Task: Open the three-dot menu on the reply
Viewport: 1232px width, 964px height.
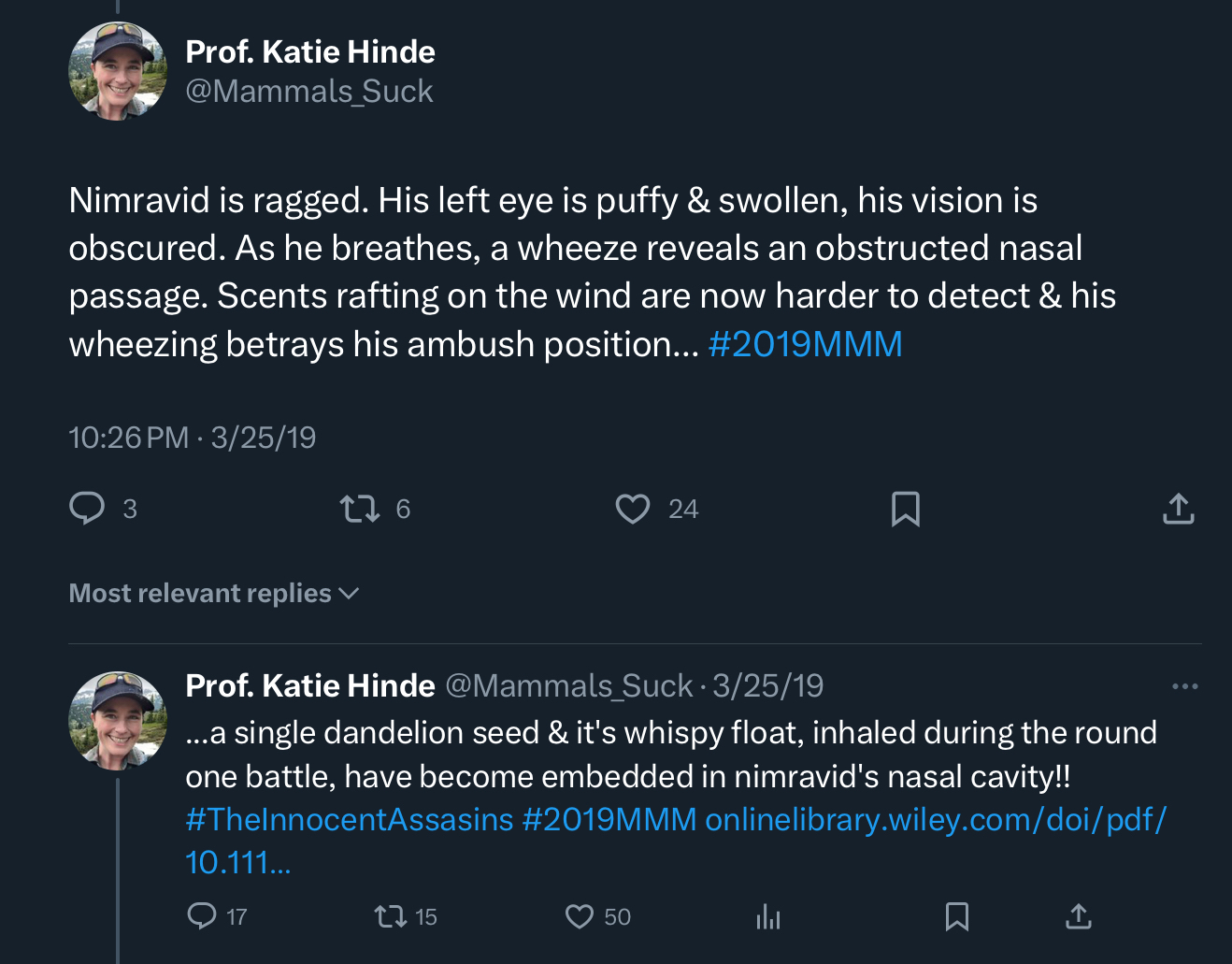Action: [1184, 686]
